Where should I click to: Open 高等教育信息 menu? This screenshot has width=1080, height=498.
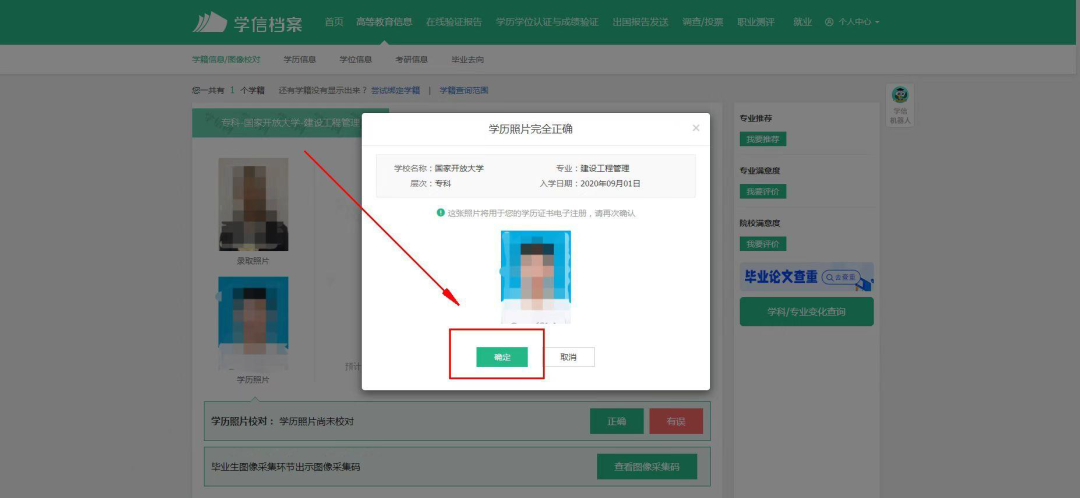coord(384,22)
